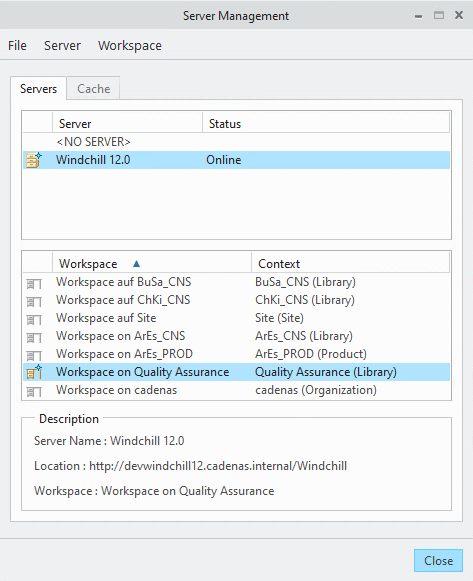Select the Servers tab
473x581 pixels.
tap(39, 89)
